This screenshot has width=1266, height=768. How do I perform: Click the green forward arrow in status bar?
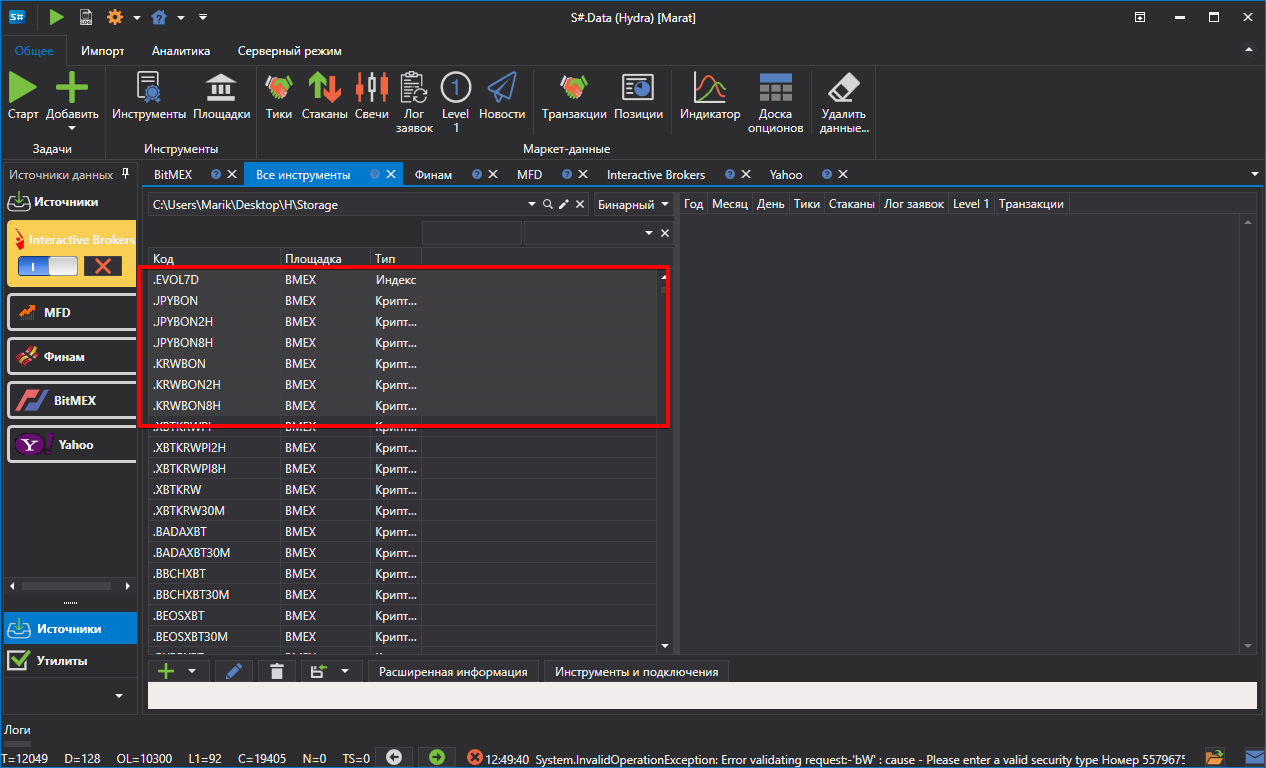tap(436, 757)
